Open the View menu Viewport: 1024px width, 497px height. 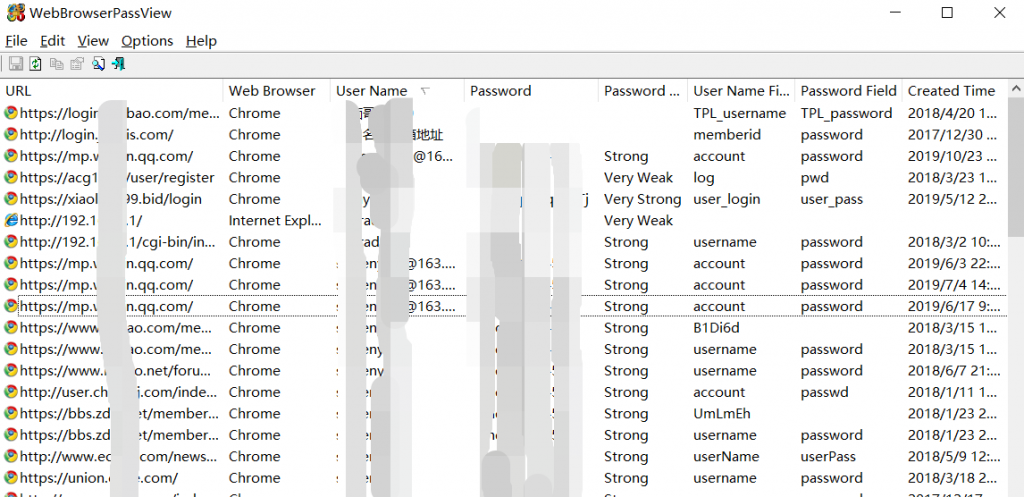(93, 41)
